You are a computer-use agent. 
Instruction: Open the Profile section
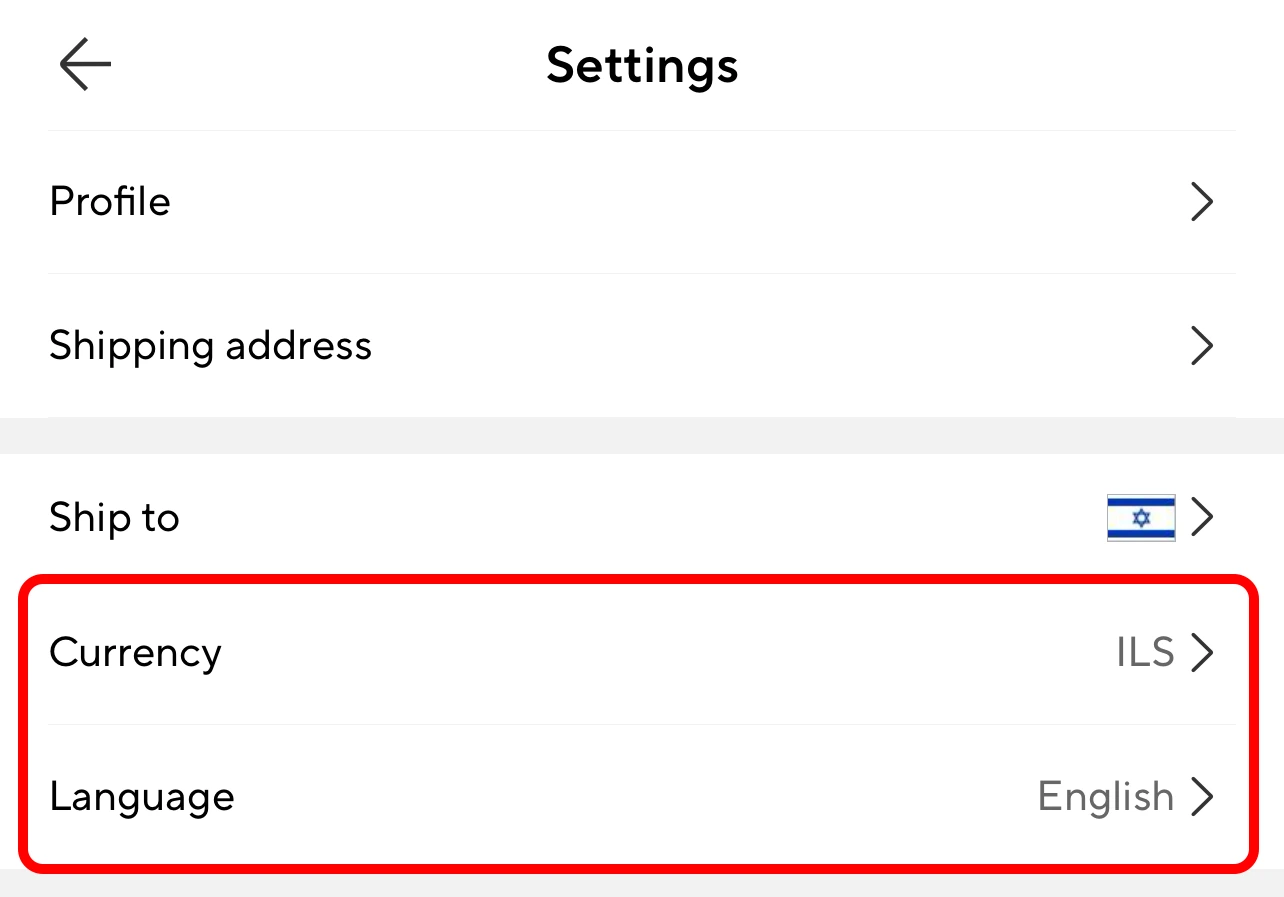click(x=640, y=201)
